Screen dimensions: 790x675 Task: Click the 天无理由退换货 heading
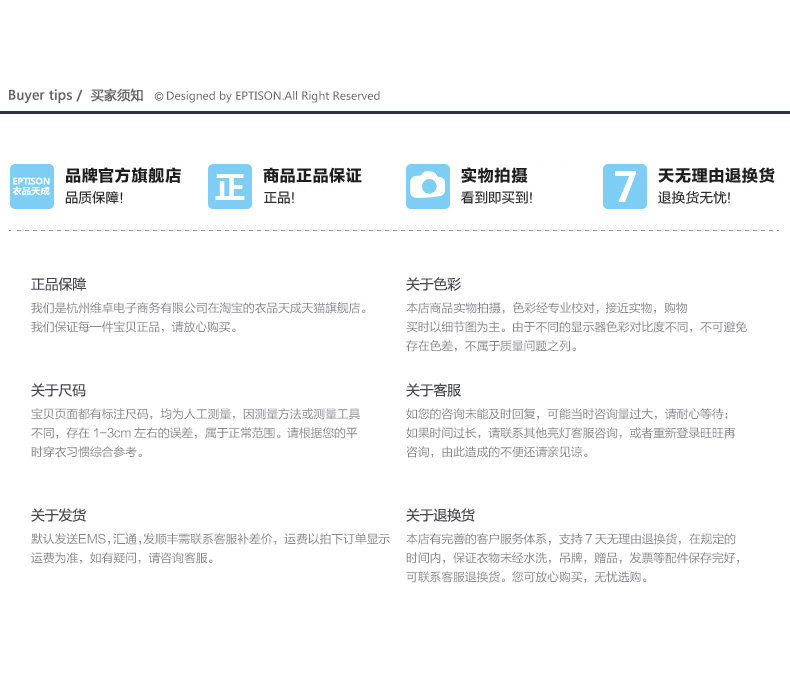pyautogui.click(x=716, y=176)
